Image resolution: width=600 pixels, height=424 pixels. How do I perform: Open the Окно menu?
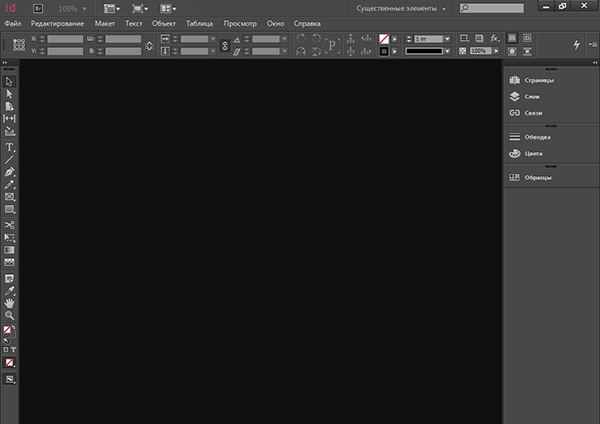pos(276,24)
